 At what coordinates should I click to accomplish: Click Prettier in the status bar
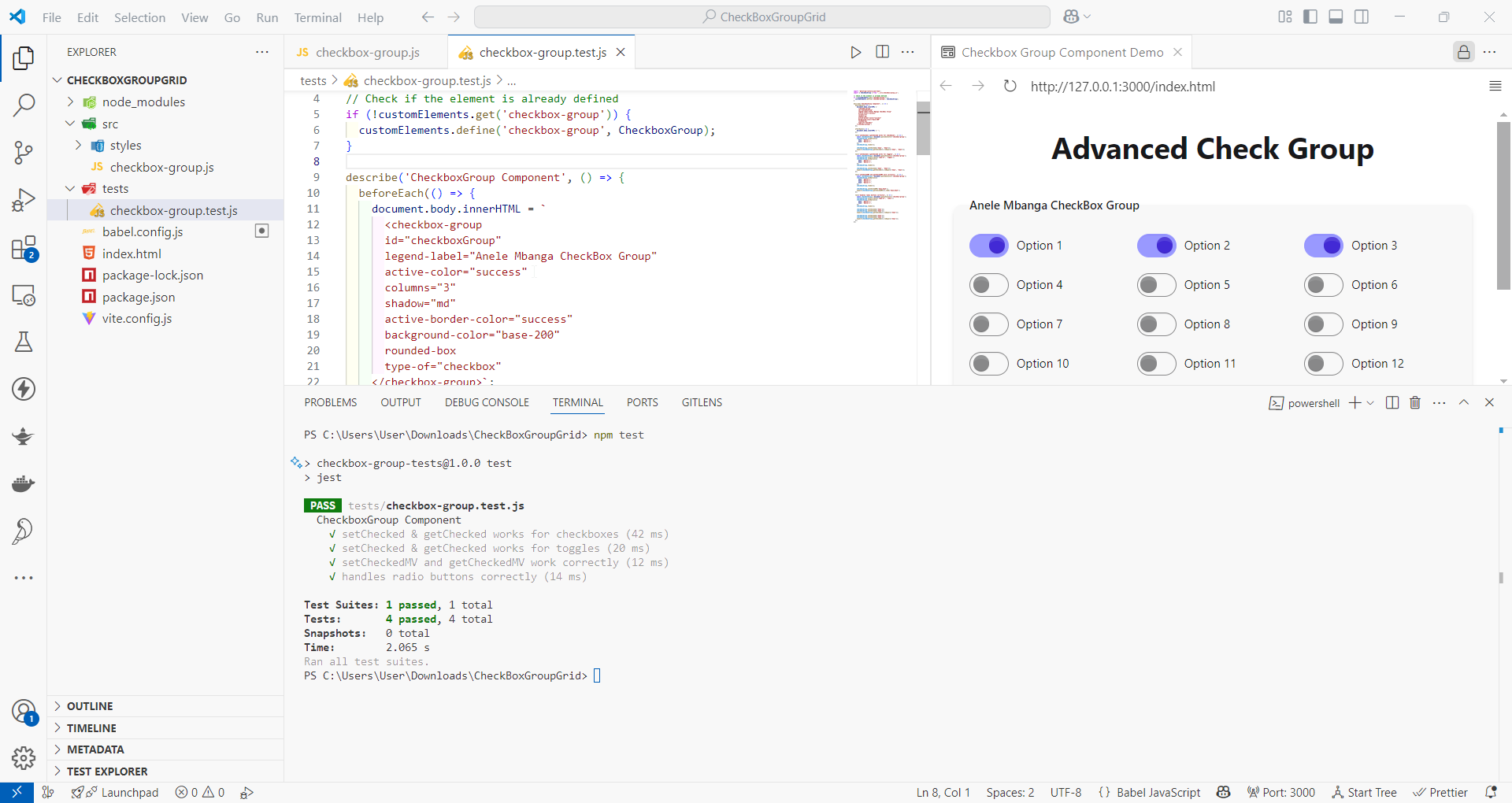(x=1440, y=792)
